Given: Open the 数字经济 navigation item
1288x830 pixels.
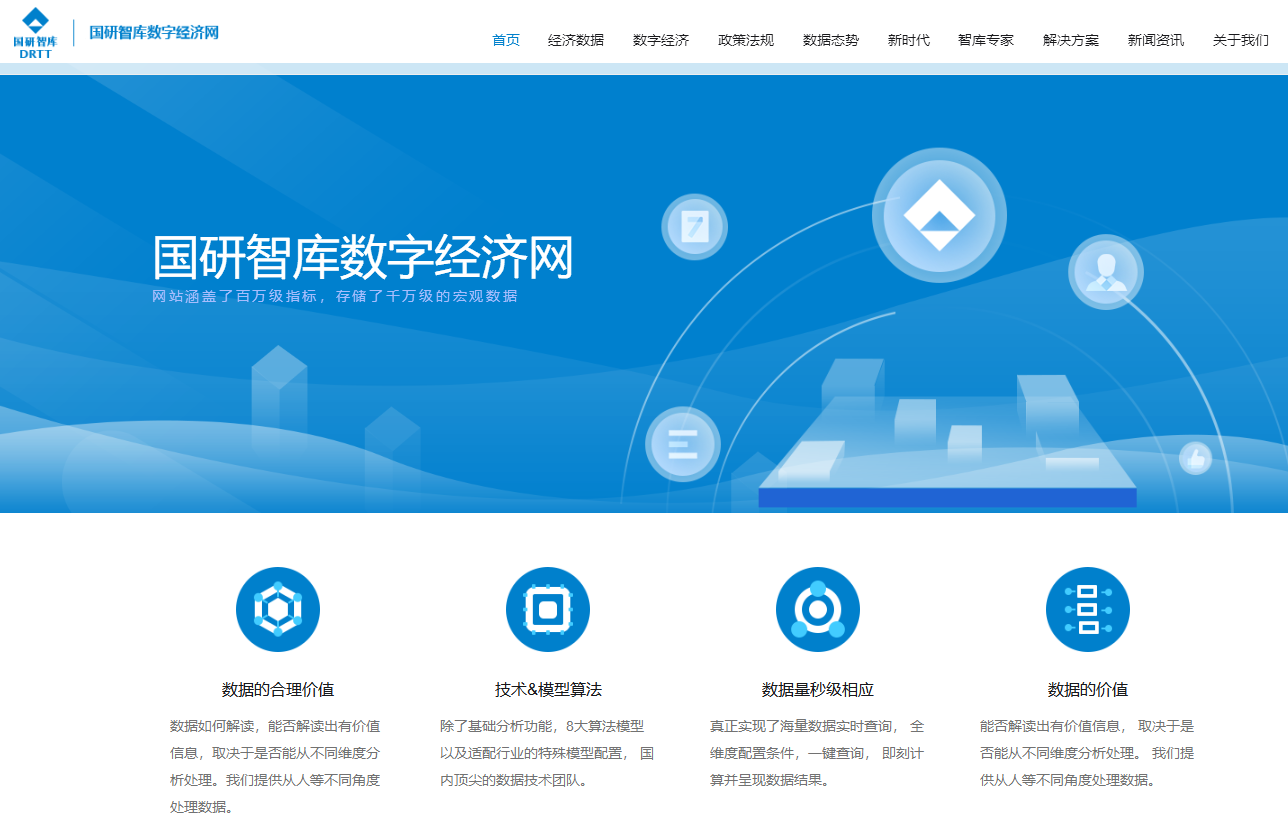Looking at the screenshot, I should (661, 40).
